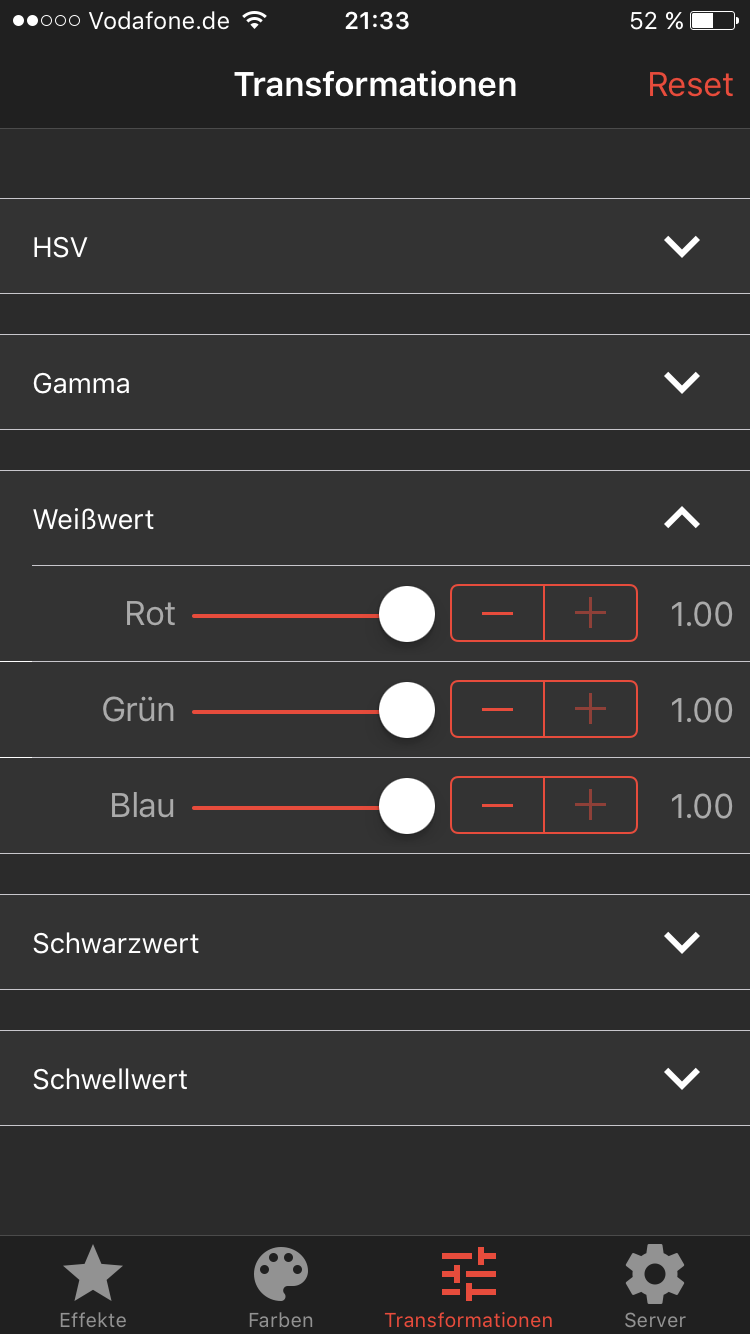Expand the Schwarzwert section

tap(682, 942)
